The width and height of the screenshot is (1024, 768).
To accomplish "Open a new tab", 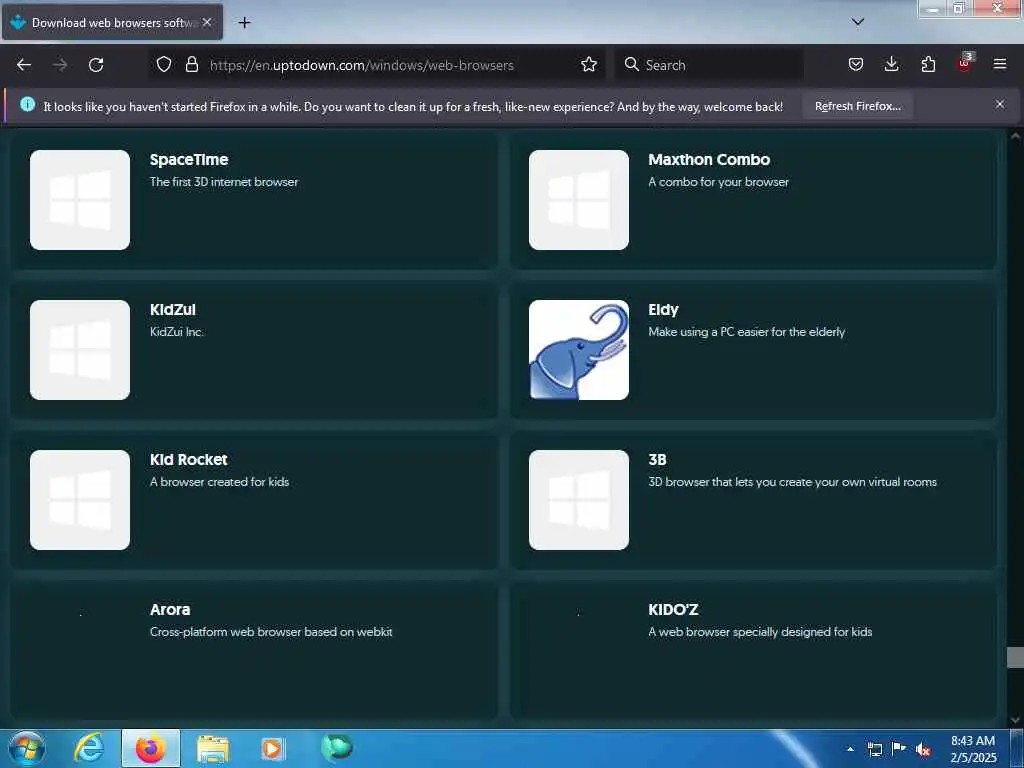I will 244,23.
